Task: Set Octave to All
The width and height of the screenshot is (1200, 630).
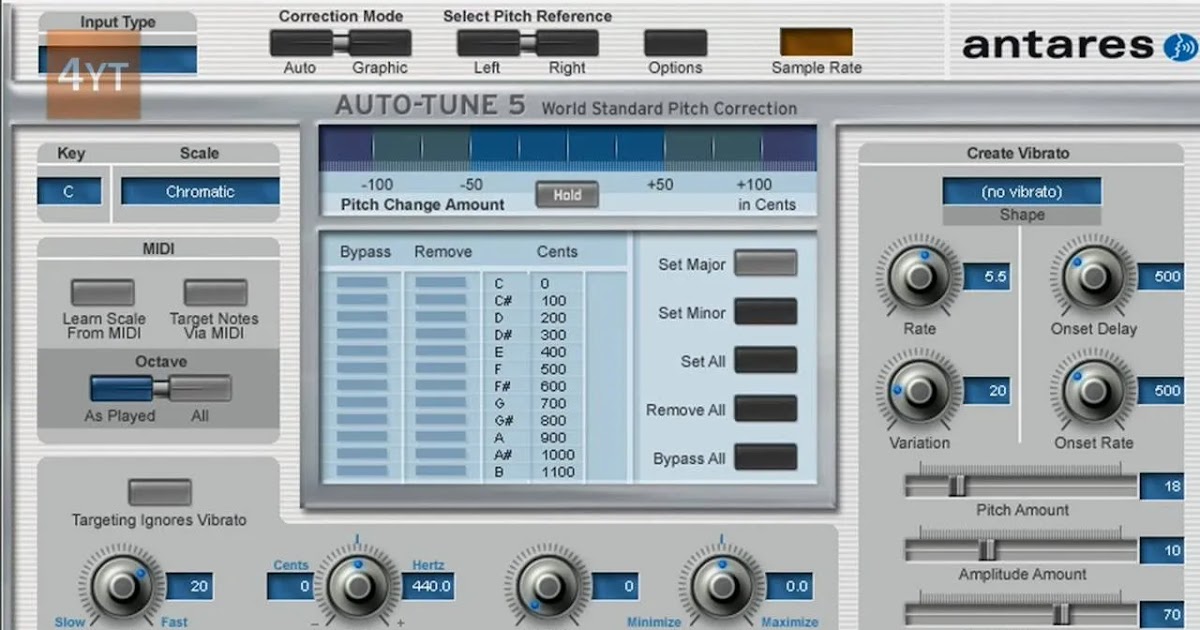Action: (x=200, y=389)
